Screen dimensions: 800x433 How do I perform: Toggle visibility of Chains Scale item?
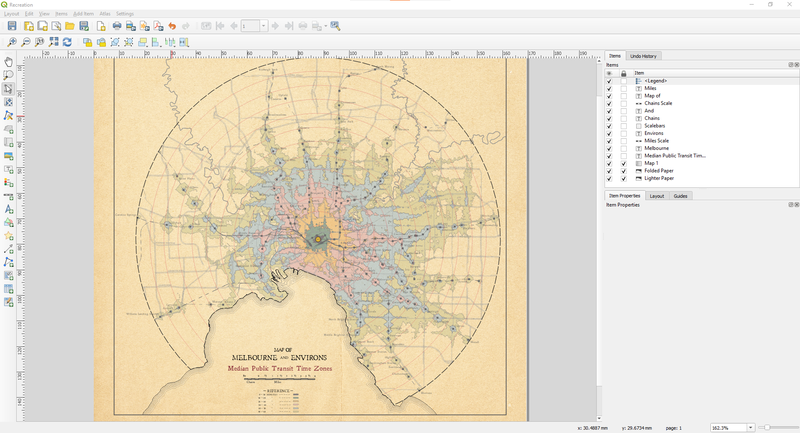click(609, 104)
